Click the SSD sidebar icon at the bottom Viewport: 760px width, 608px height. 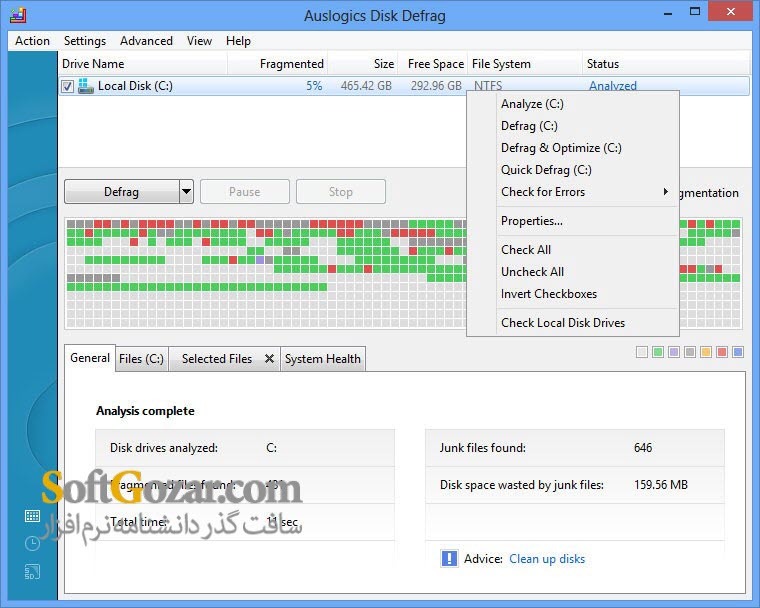pos(32,572)
